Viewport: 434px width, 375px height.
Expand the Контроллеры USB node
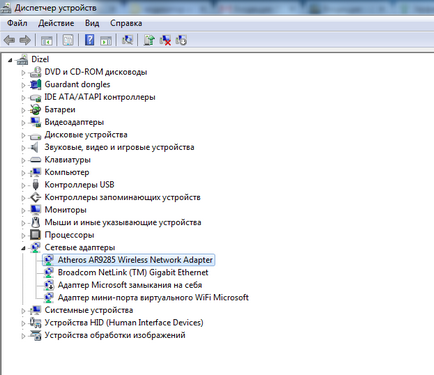tap(23, 185)
